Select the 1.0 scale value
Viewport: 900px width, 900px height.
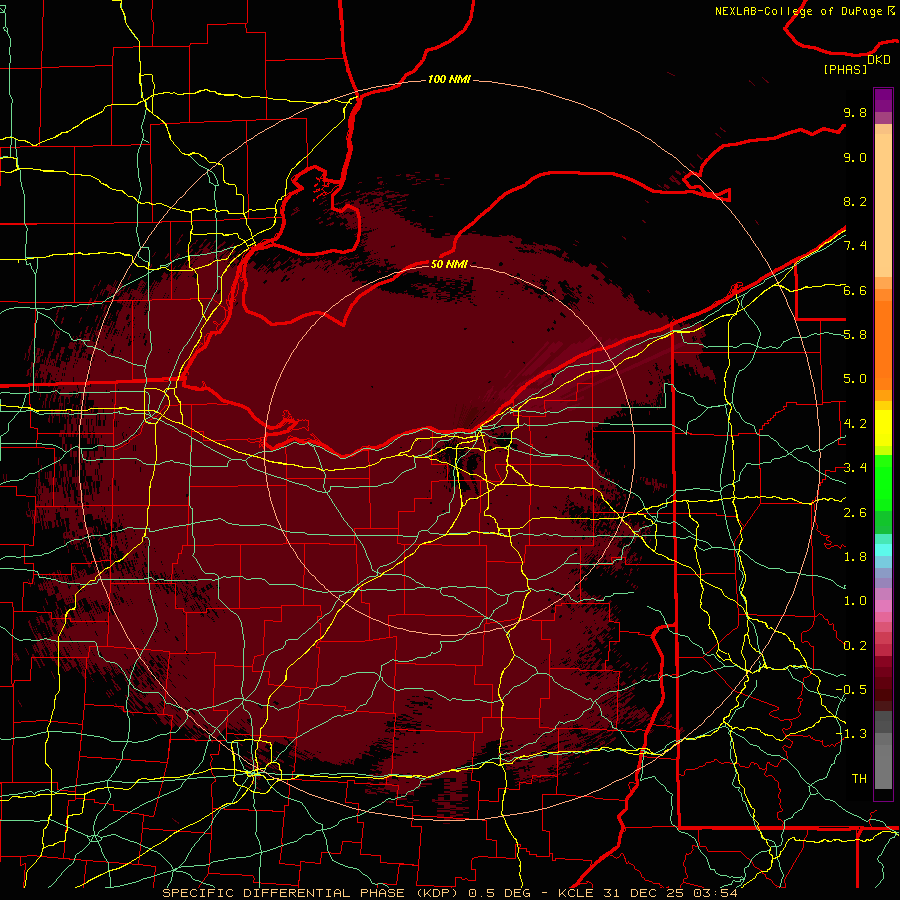[x=855, y=601]
